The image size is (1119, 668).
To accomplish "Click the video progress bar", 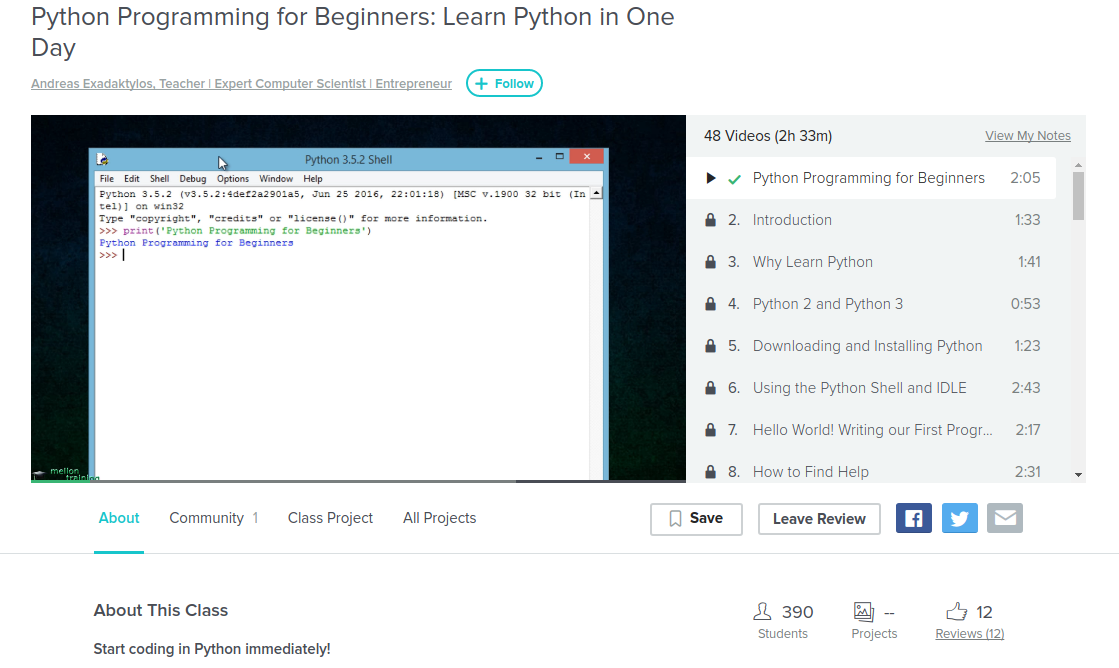I will [358, 481].
